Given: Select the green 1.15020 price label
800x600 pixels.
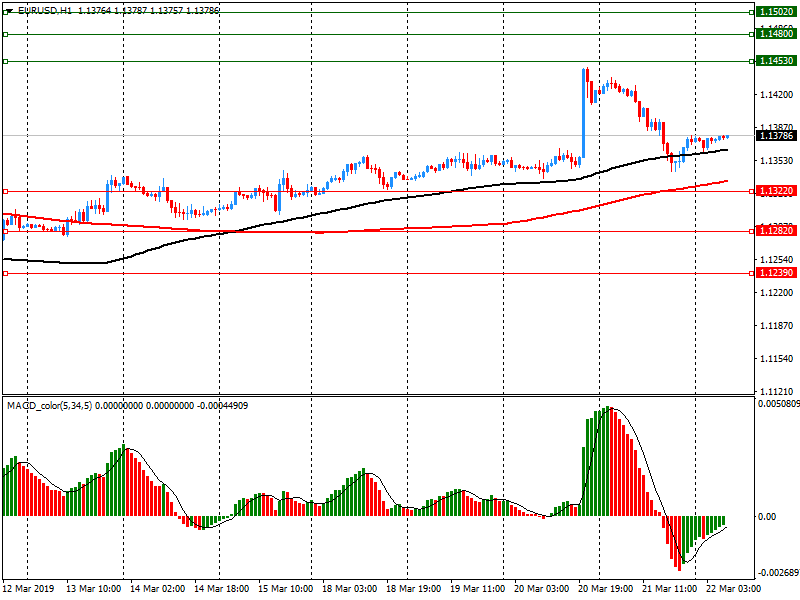Looking at the screenshot, I should pos(776,11).
